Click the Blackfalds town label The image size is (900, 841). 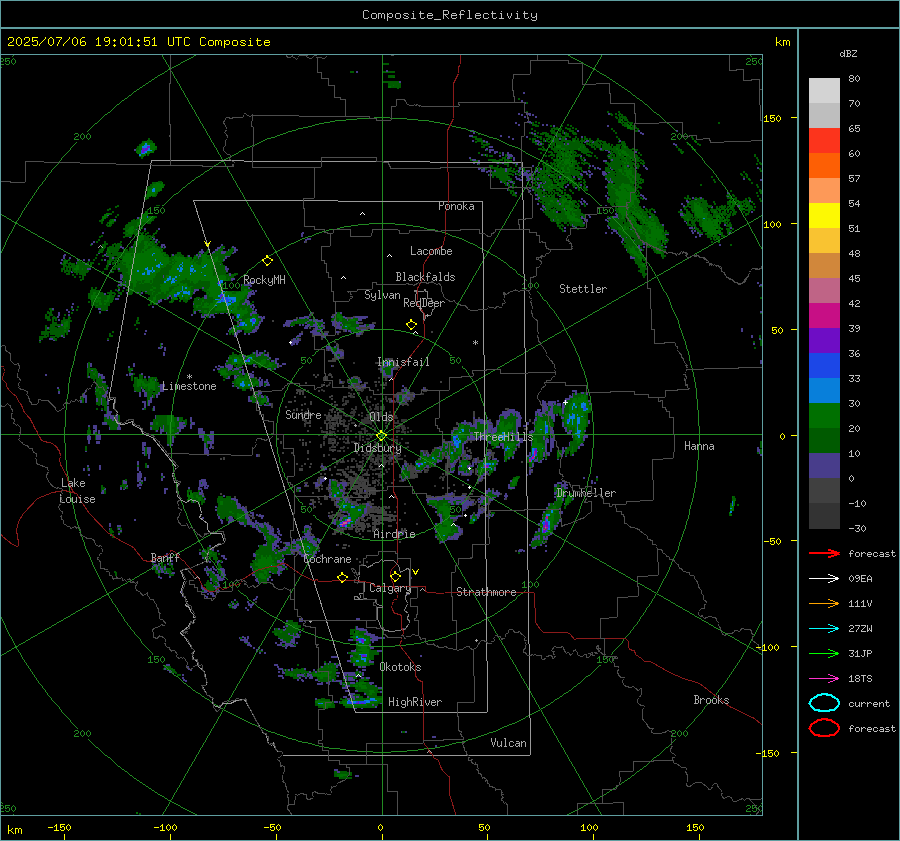[x=425, y=277]
